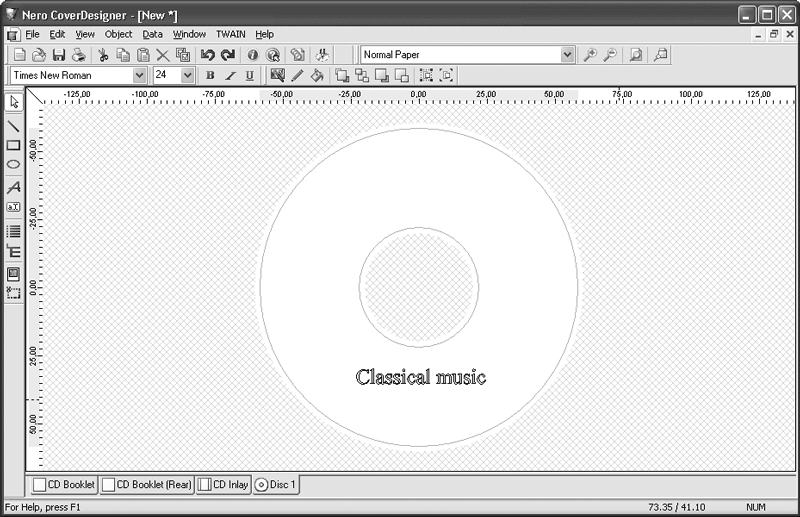The width and height of the screenshot is (800, 517).
Task: Toggle Underline formatting
Action: pos(248,75)
